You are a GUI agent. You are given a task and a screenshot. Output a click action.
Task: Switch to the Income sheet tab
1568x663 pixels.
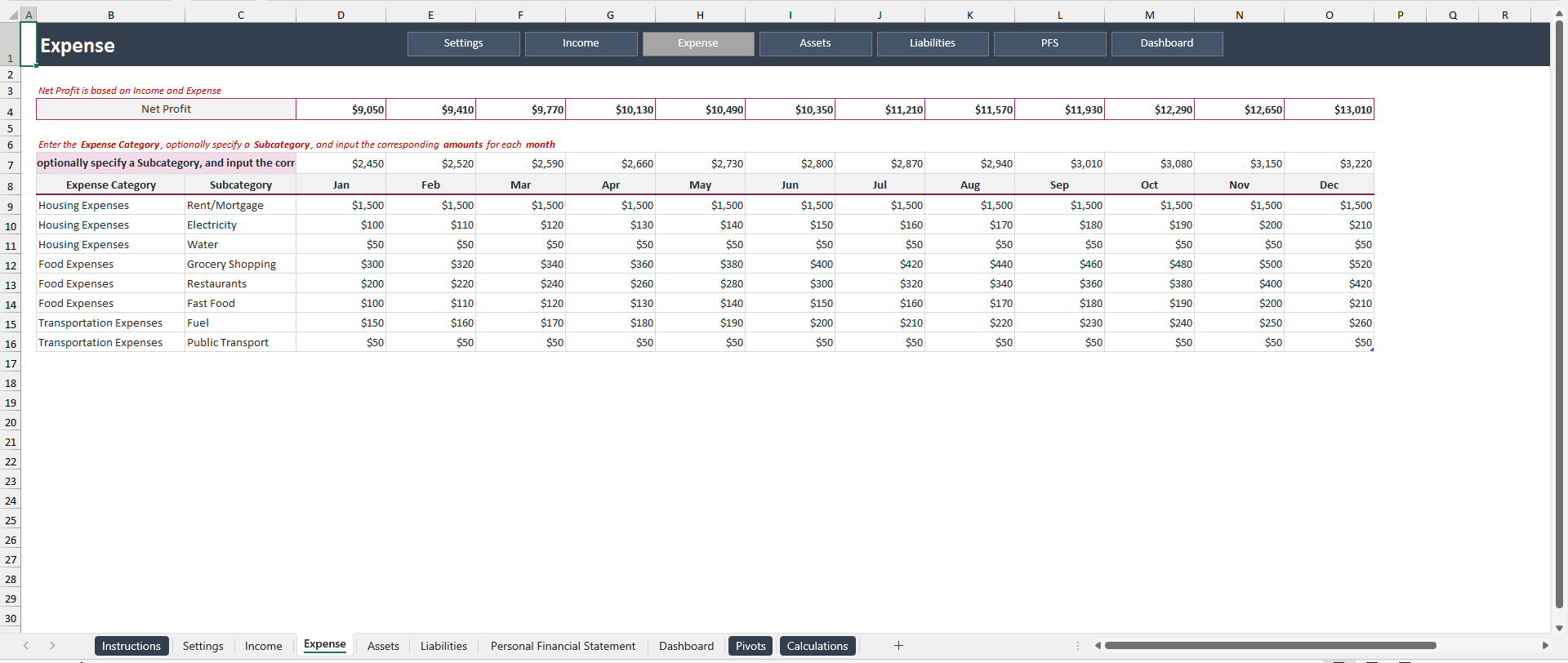(264, 646)
